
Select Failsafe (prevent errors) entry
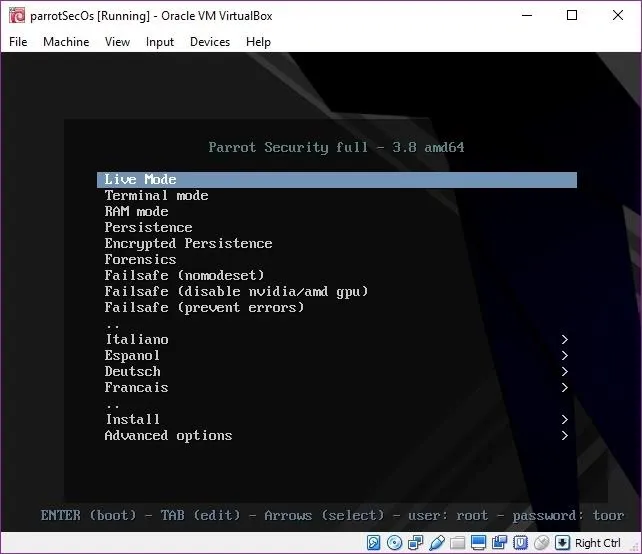point(337,308)
